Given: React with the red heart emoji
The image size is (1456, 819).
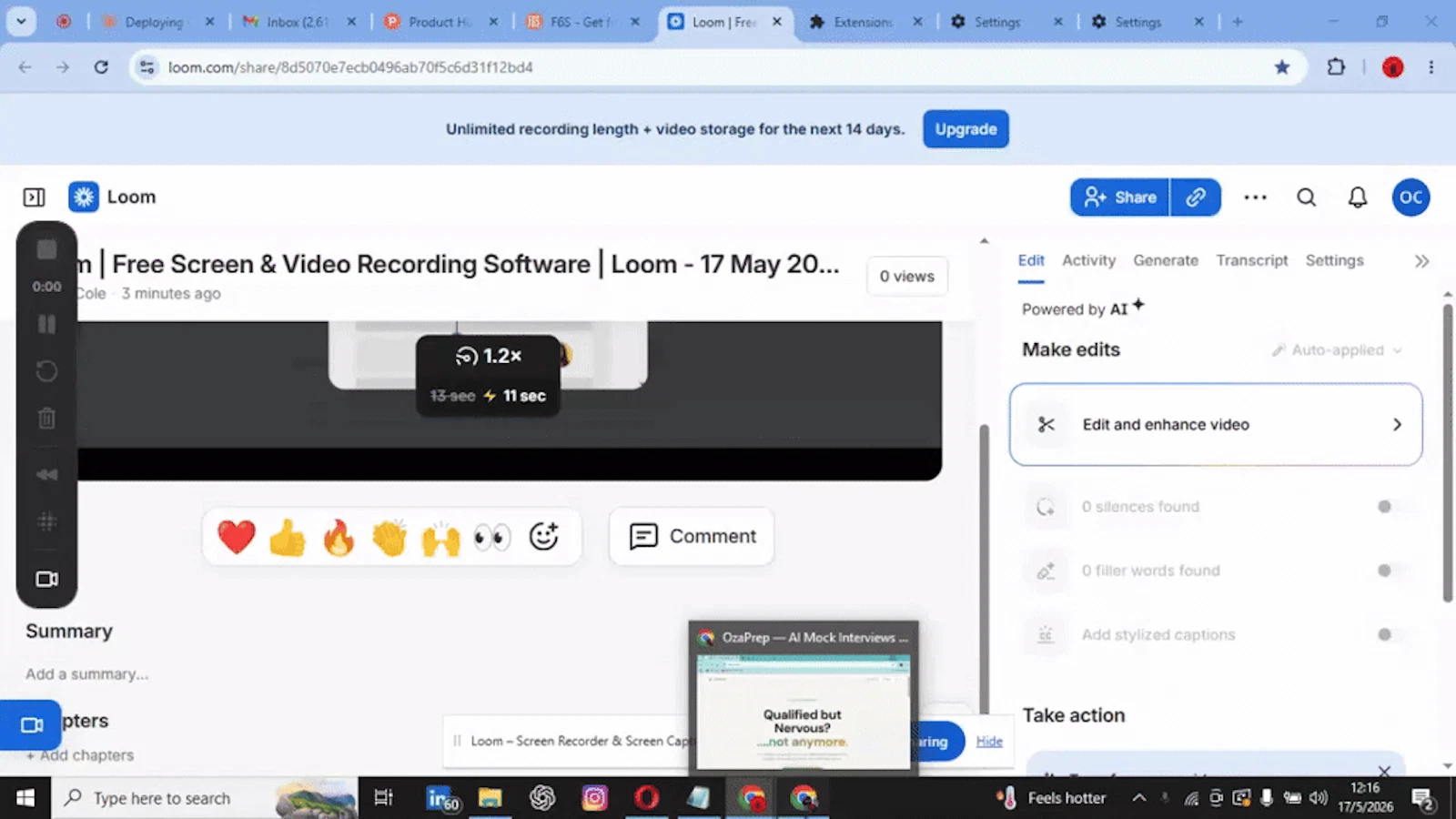Looking at the screenshot, I should pos(237,537).
